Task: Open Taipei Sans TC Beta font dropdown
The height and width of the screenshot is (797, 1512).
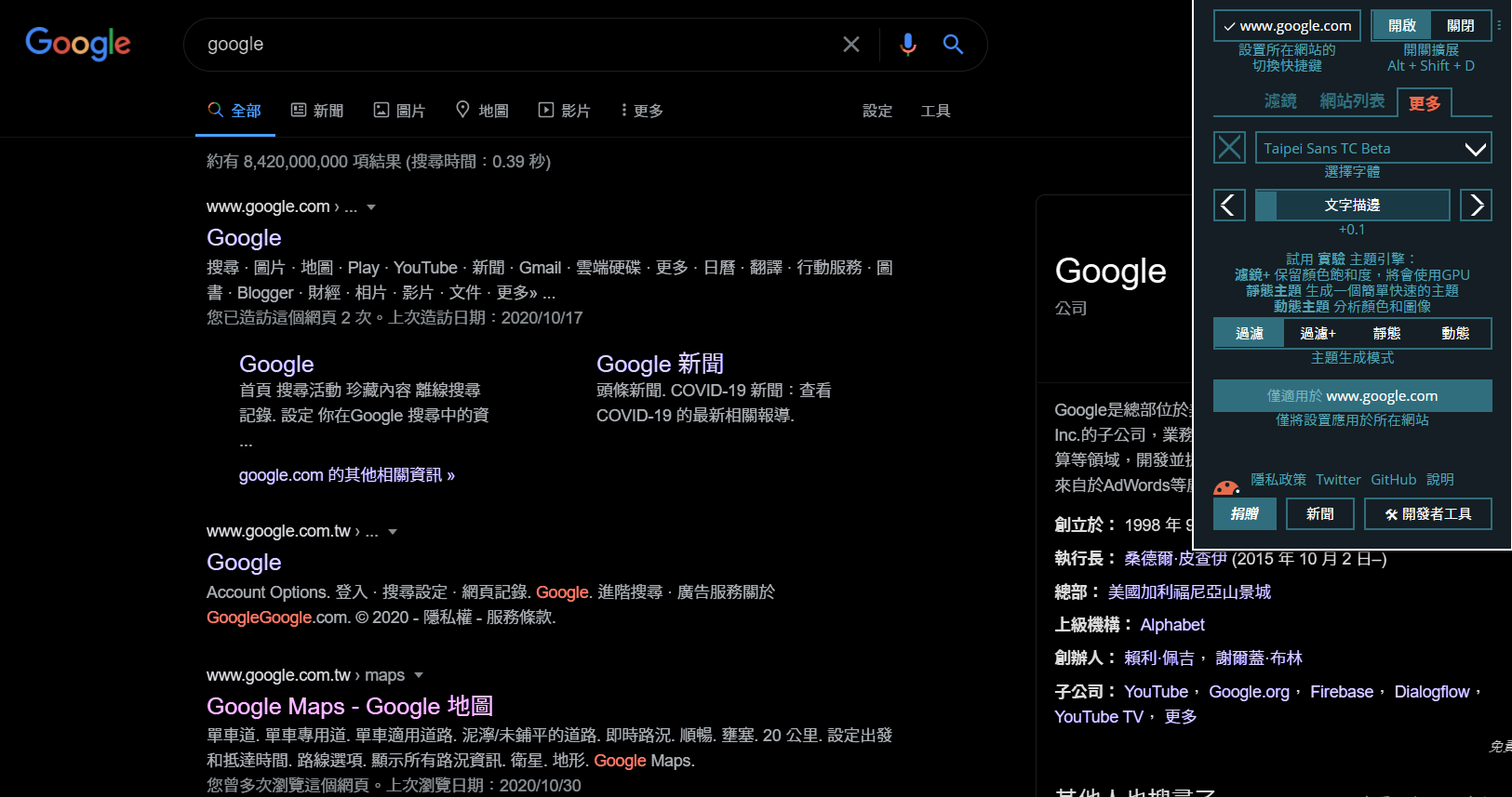Action: point(1373,148)
